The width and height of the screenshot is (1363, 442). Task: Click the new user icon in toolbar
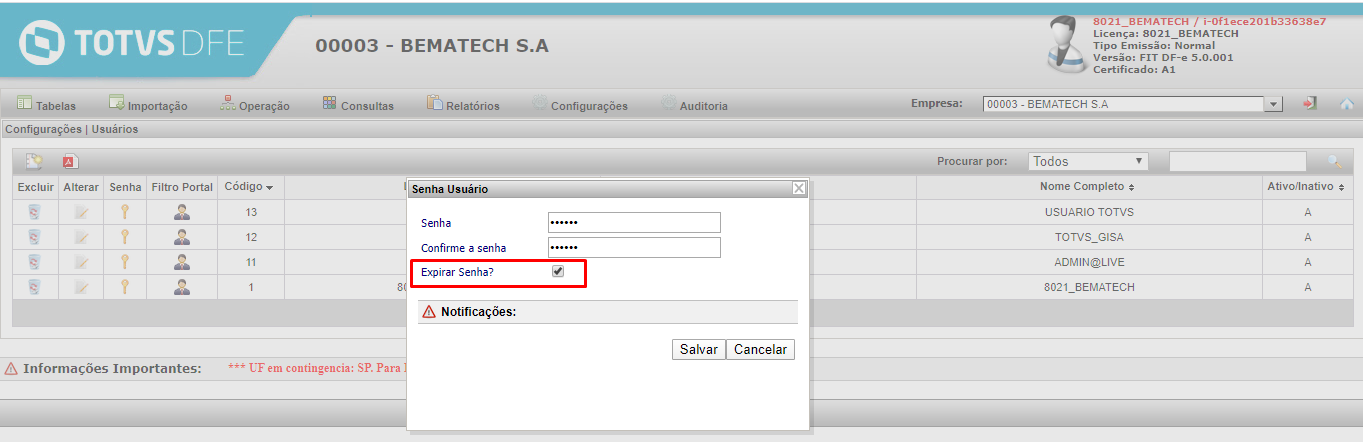(35, 161)
